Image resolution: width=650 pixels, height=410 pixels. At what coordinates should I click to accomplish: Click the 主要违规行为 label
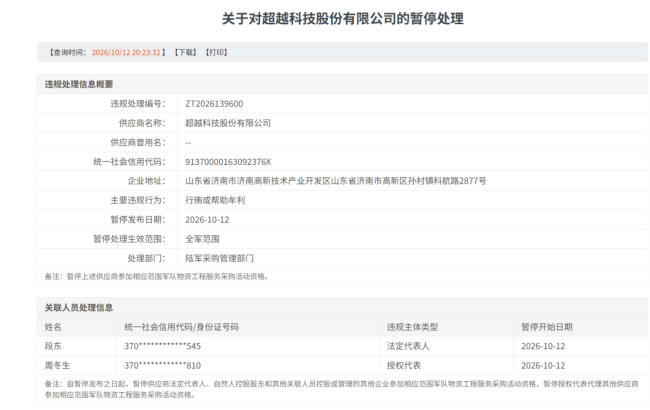[x=138, y=200]
